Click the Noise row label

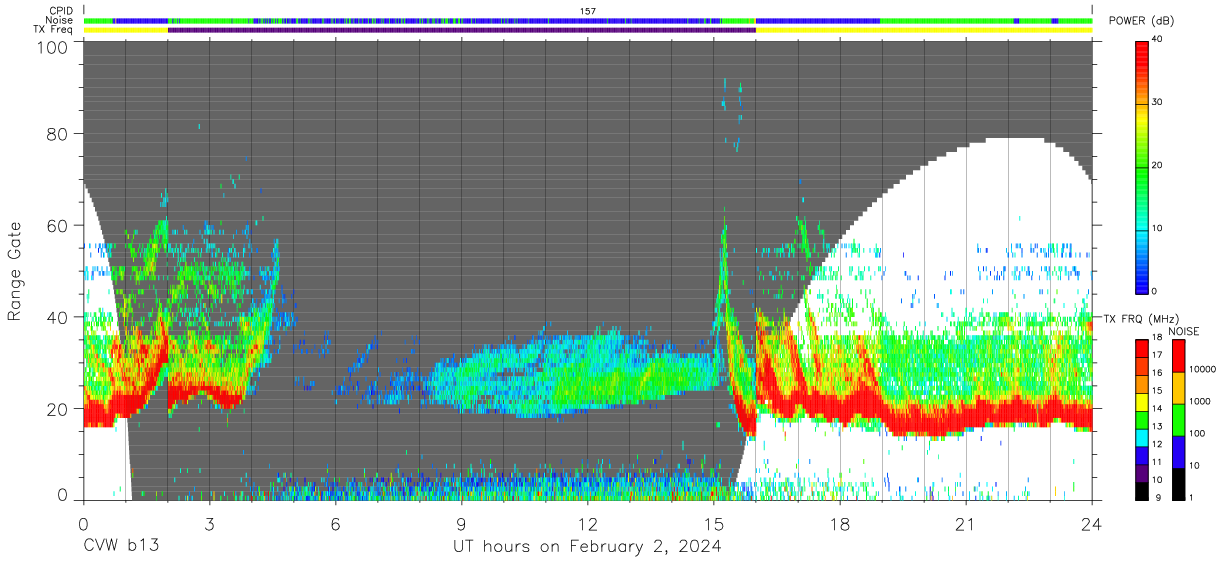[59, 20]
